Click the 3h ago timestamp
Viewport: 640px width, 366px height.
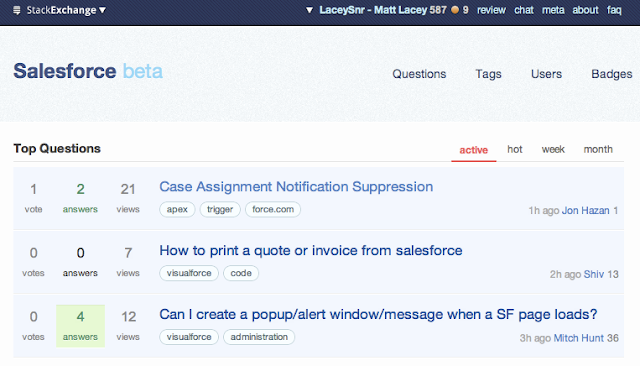click(535, 338)
